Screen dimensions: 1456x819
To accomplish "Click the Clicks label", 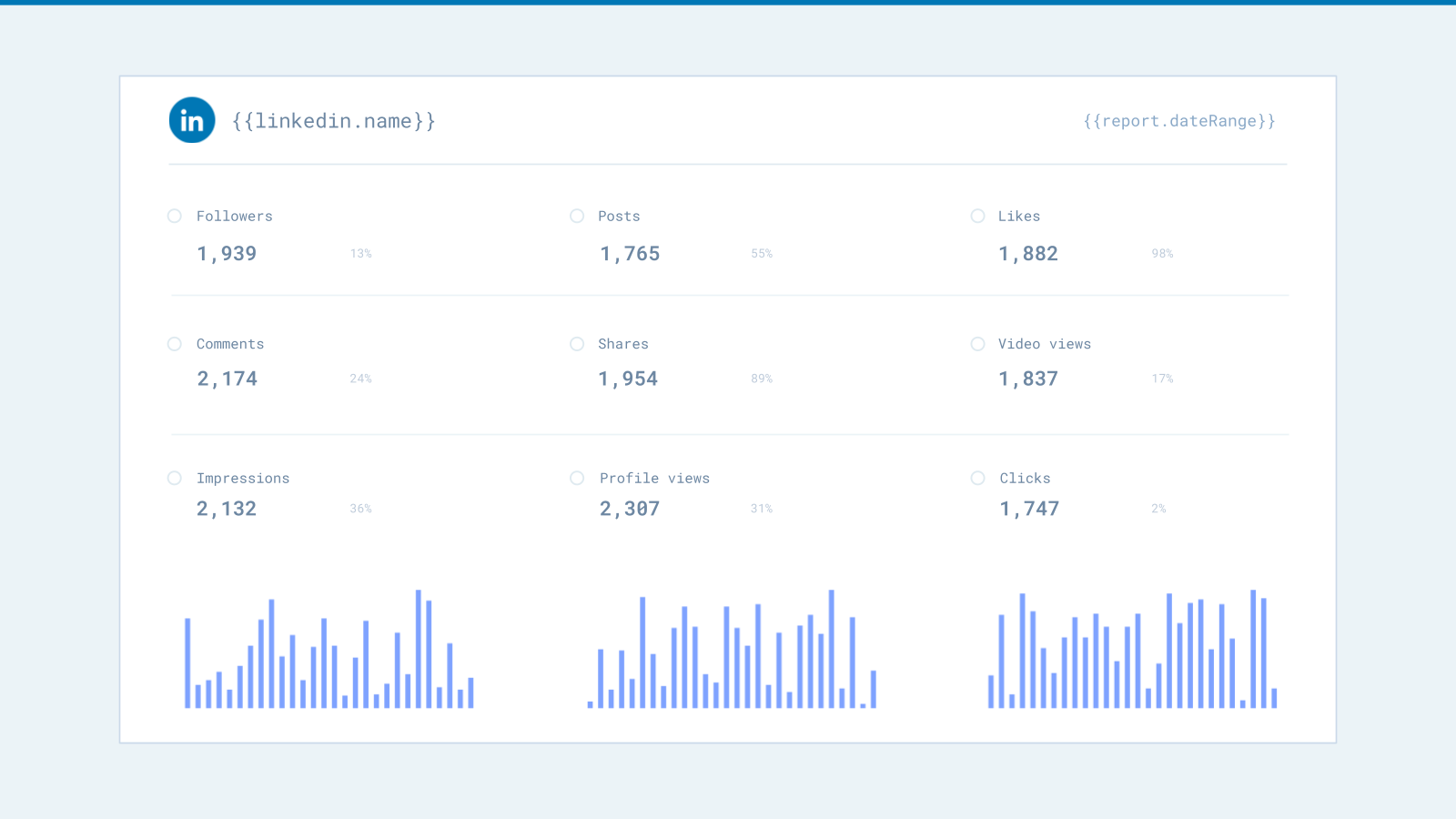I will pyautogui.click(x=1025, y=479).
